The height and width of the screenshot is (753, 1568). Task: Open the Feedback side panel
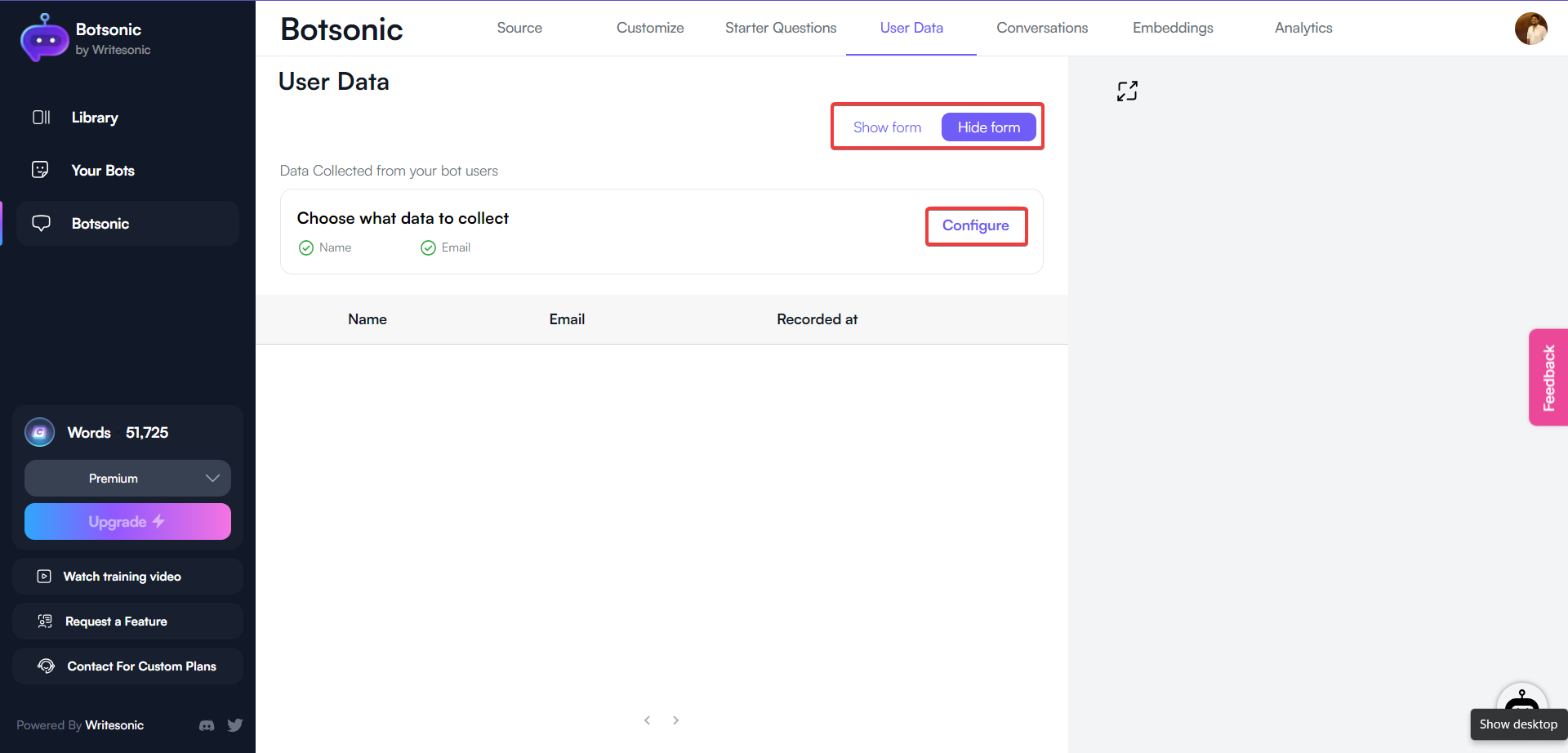click(1549, 376)
